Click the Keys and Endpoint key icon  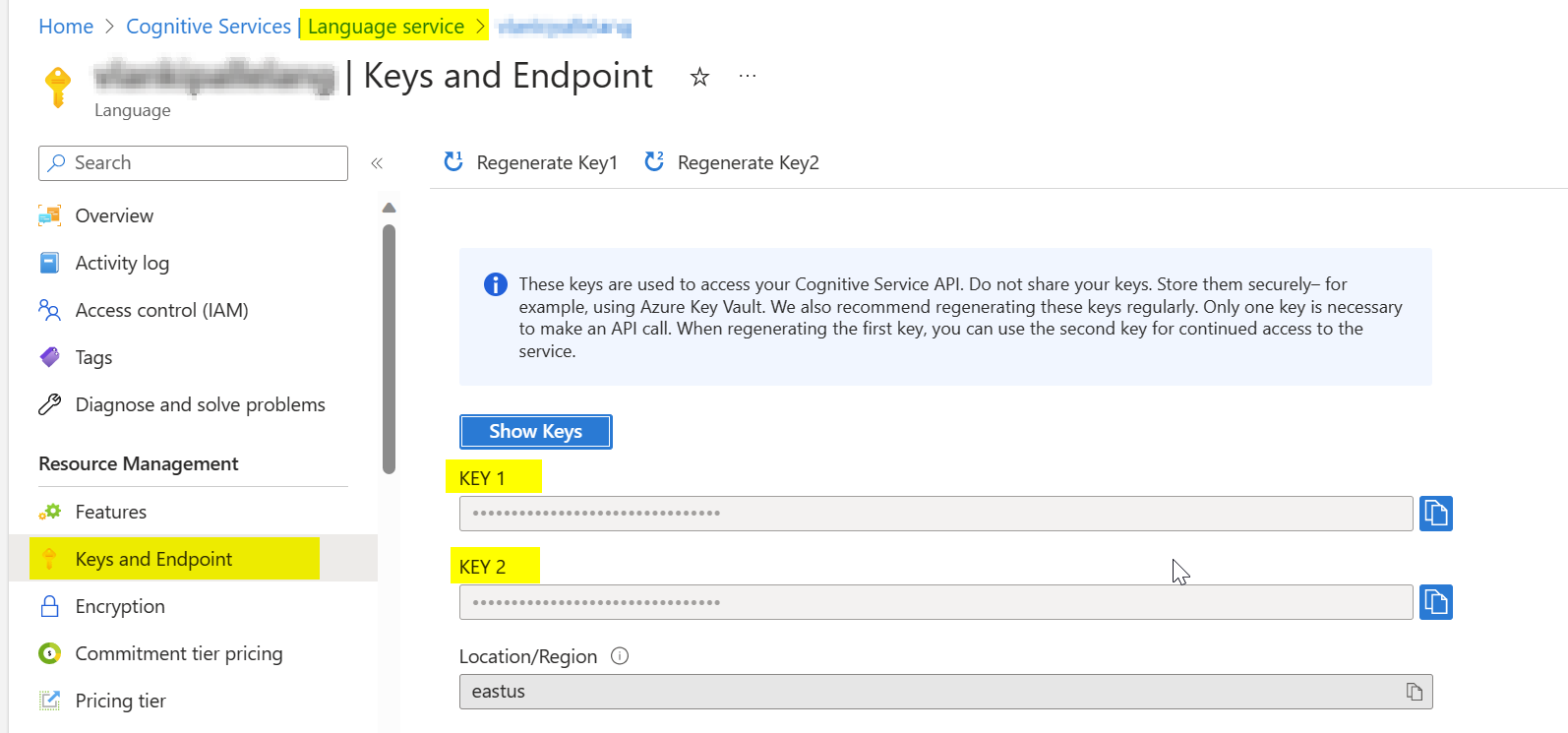click(49, 559)
